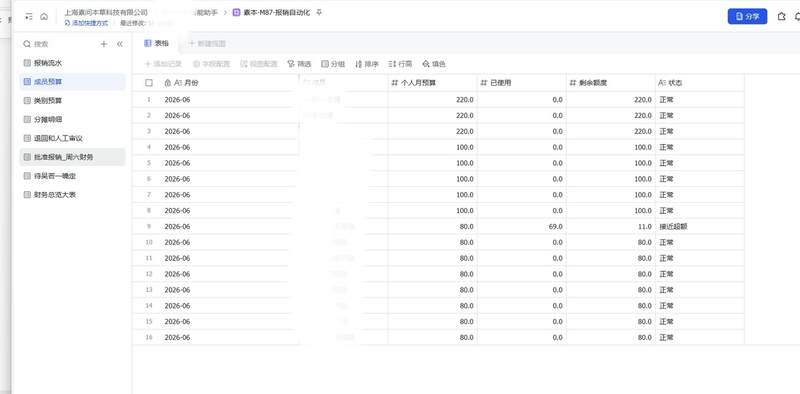Adjust 行高 row height

click(x=401, y=64)
